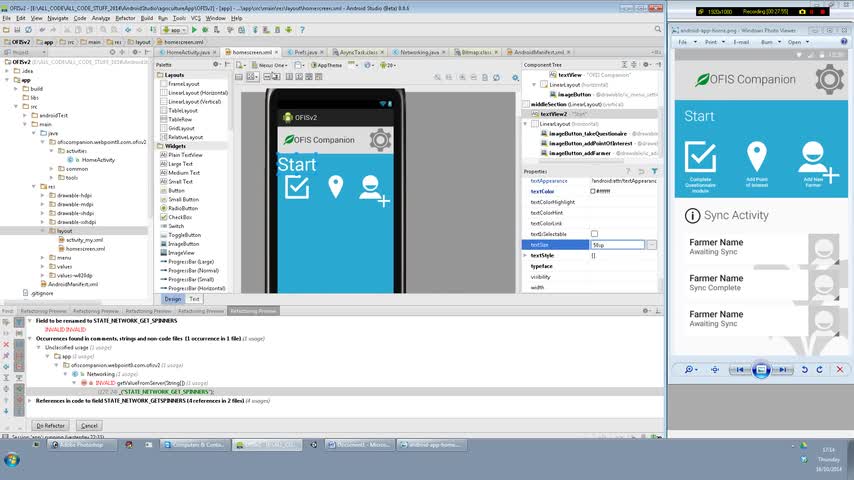854x480 pixels.
Task: Click the Complete Questionnaire checkmark icon in viewer
Action: coord(700,157)
